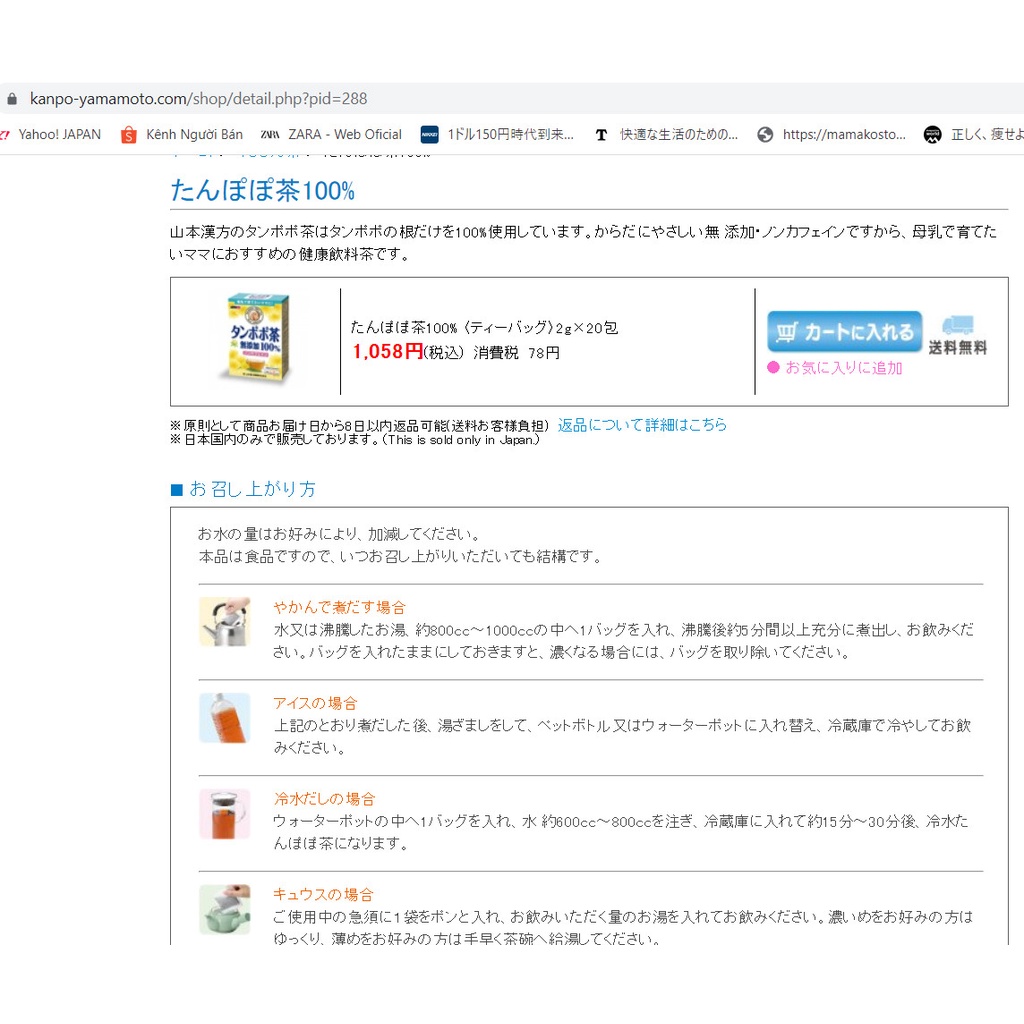Click the round black bookmark favicon
The height and width of the screenshot is (1024, 1024).
click(x=932, y=135)
